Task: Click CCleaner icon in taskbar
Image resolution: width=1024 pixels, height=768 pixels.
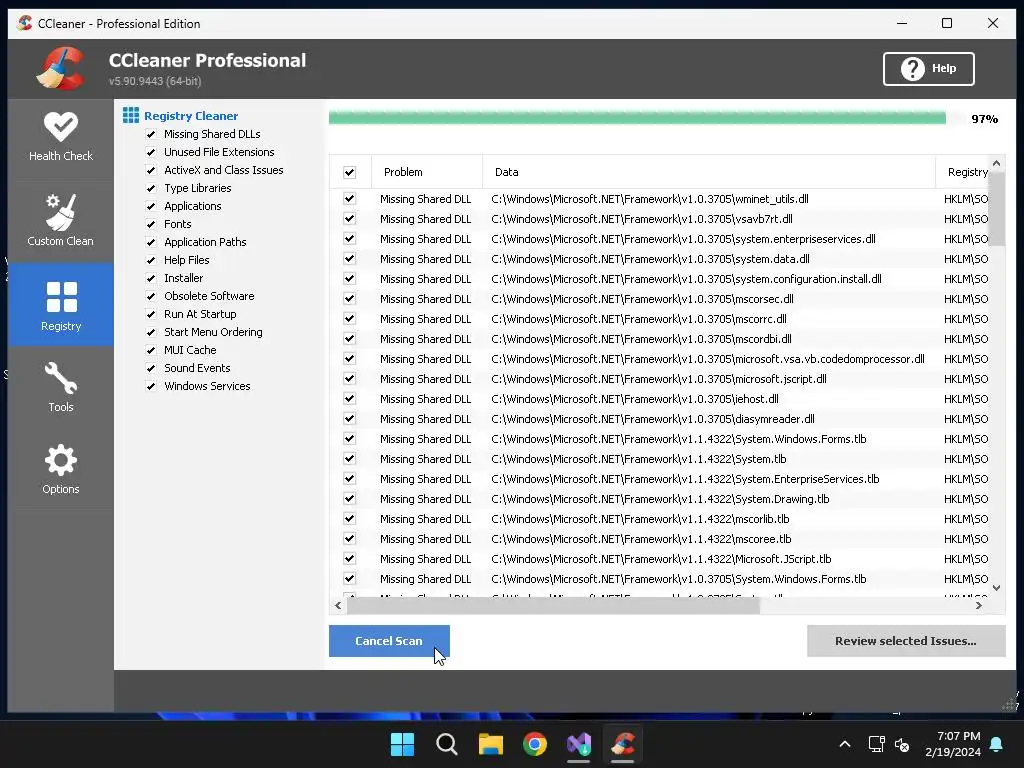Action: [x=622, y=744]
